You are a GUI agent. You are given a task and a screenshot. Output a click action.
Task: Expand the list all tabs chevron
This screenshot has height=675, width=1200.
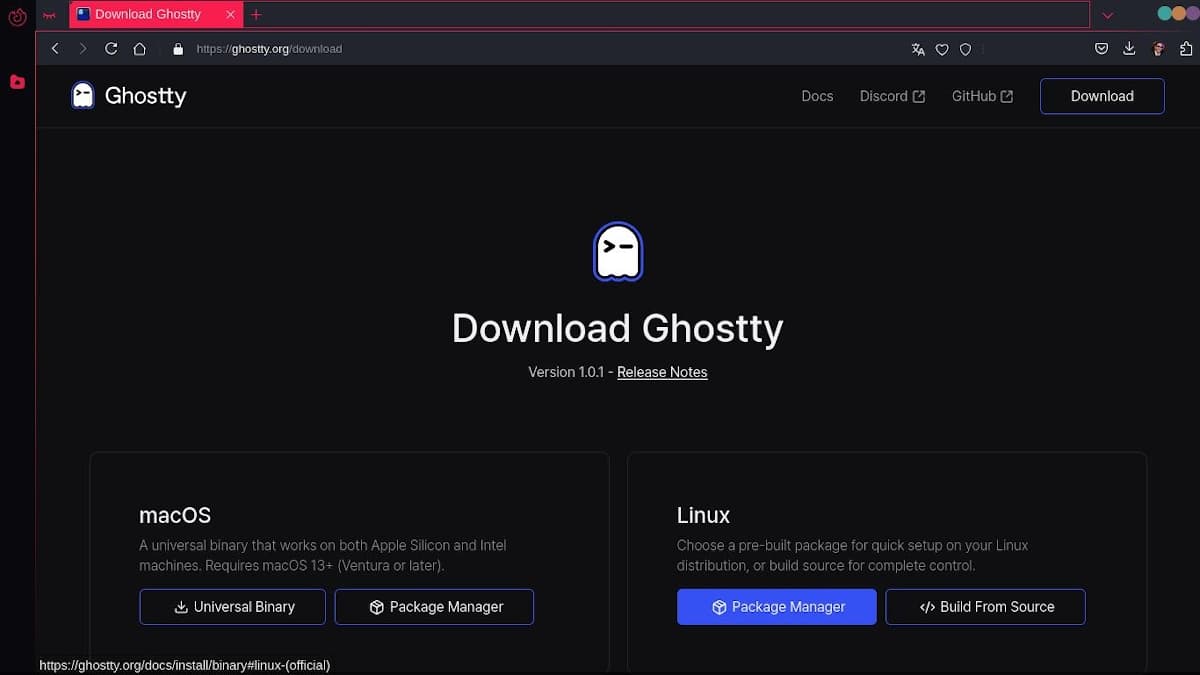1107,15
